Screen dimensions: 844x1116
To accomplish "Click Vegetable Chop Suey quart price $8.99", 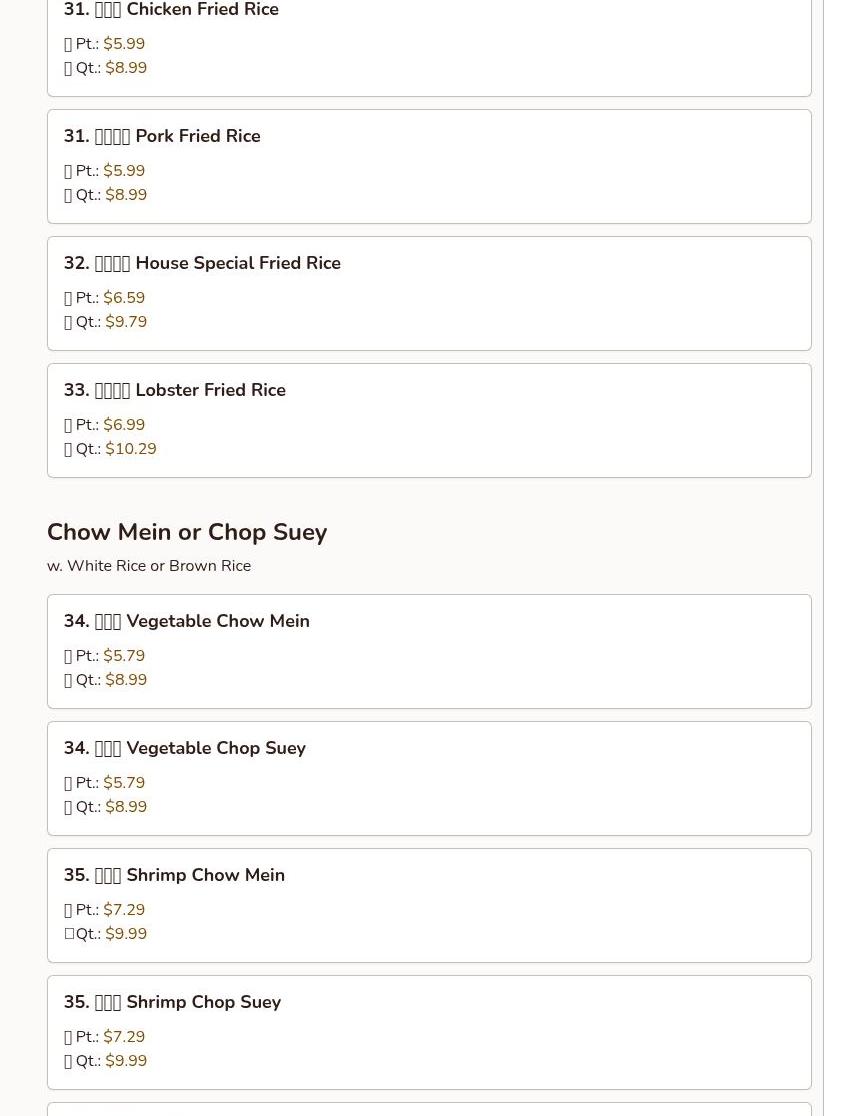I will (126, 807).
